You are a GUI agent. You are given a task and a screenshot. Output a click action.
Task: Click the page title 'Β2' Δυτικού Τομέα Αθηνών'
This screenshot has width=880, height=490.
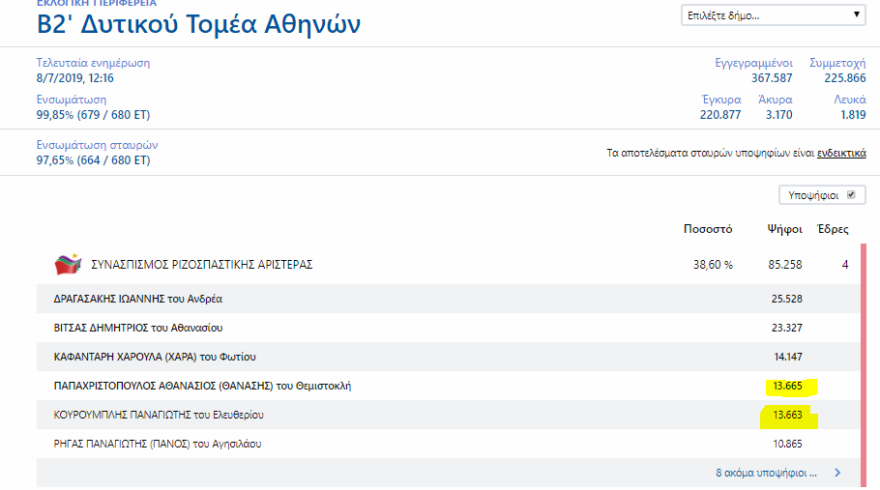199,24
